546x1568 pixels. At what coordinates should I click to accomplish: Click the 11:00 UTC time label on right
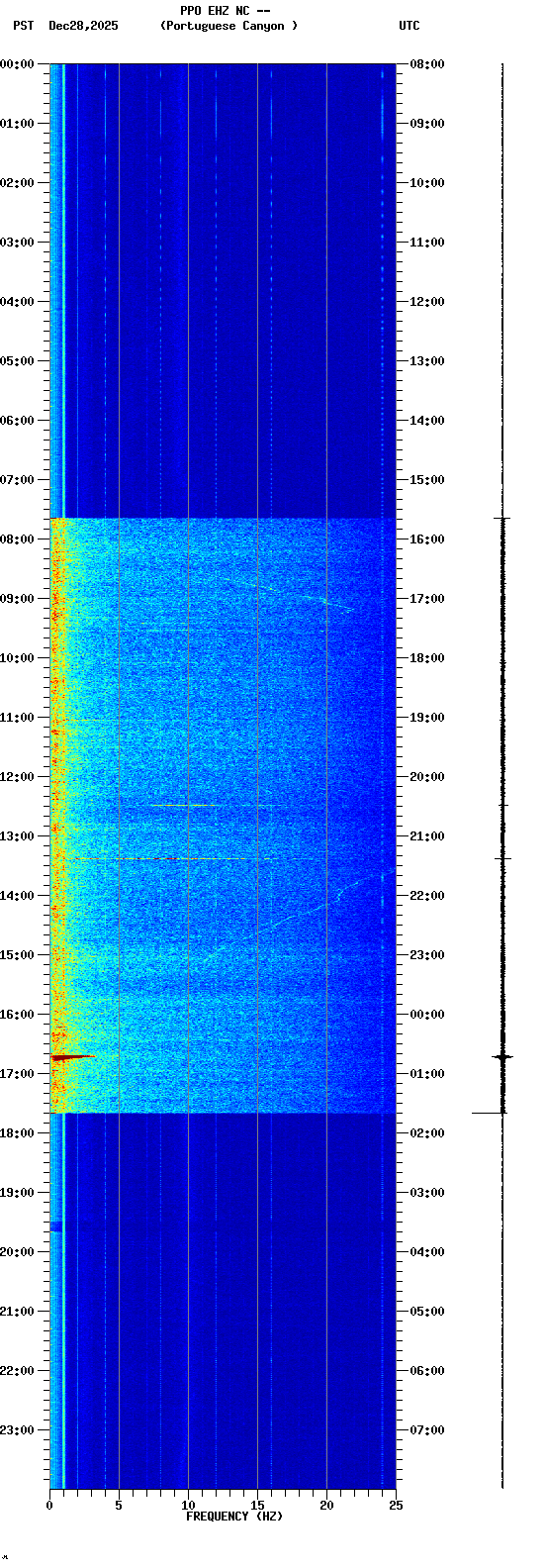tap(427, 243)
